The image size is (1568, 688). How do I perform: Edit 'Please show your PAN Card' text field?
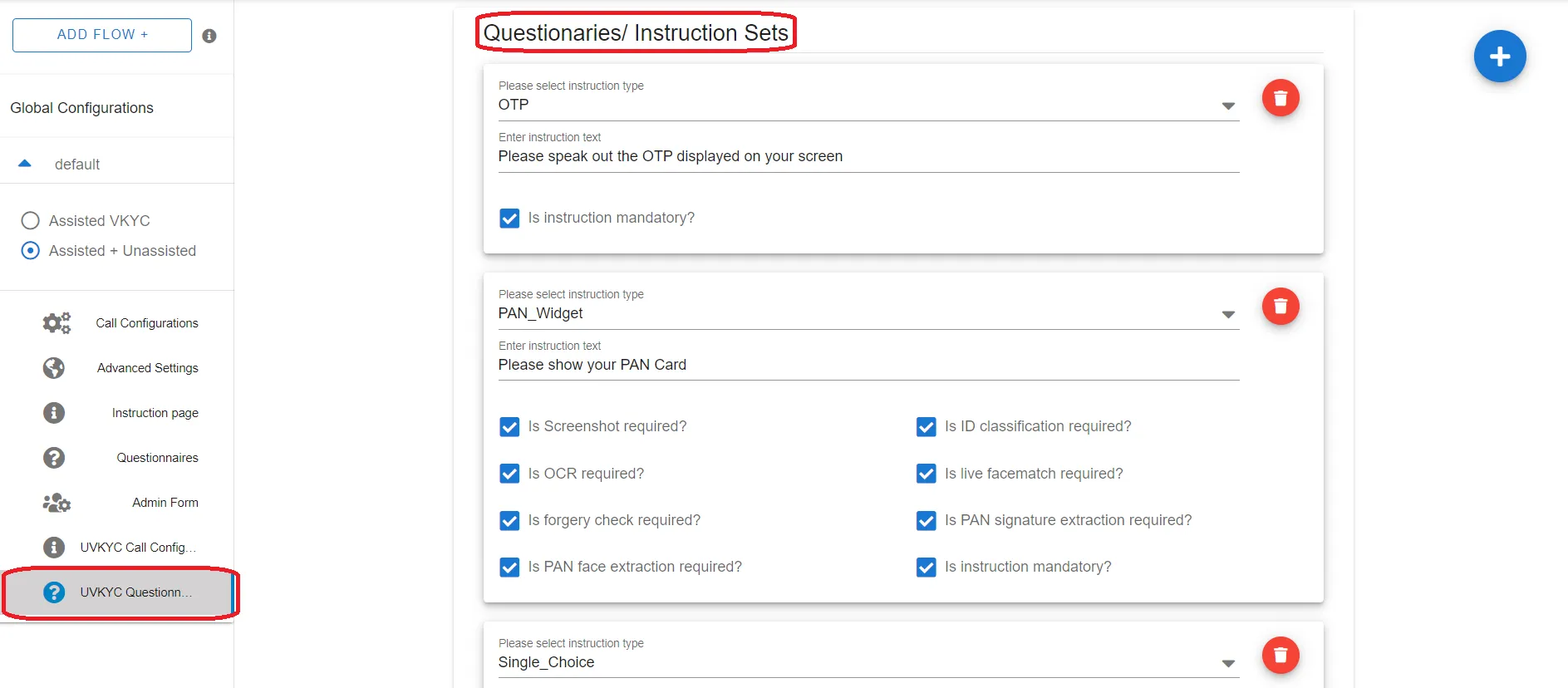tap(868, 365)
